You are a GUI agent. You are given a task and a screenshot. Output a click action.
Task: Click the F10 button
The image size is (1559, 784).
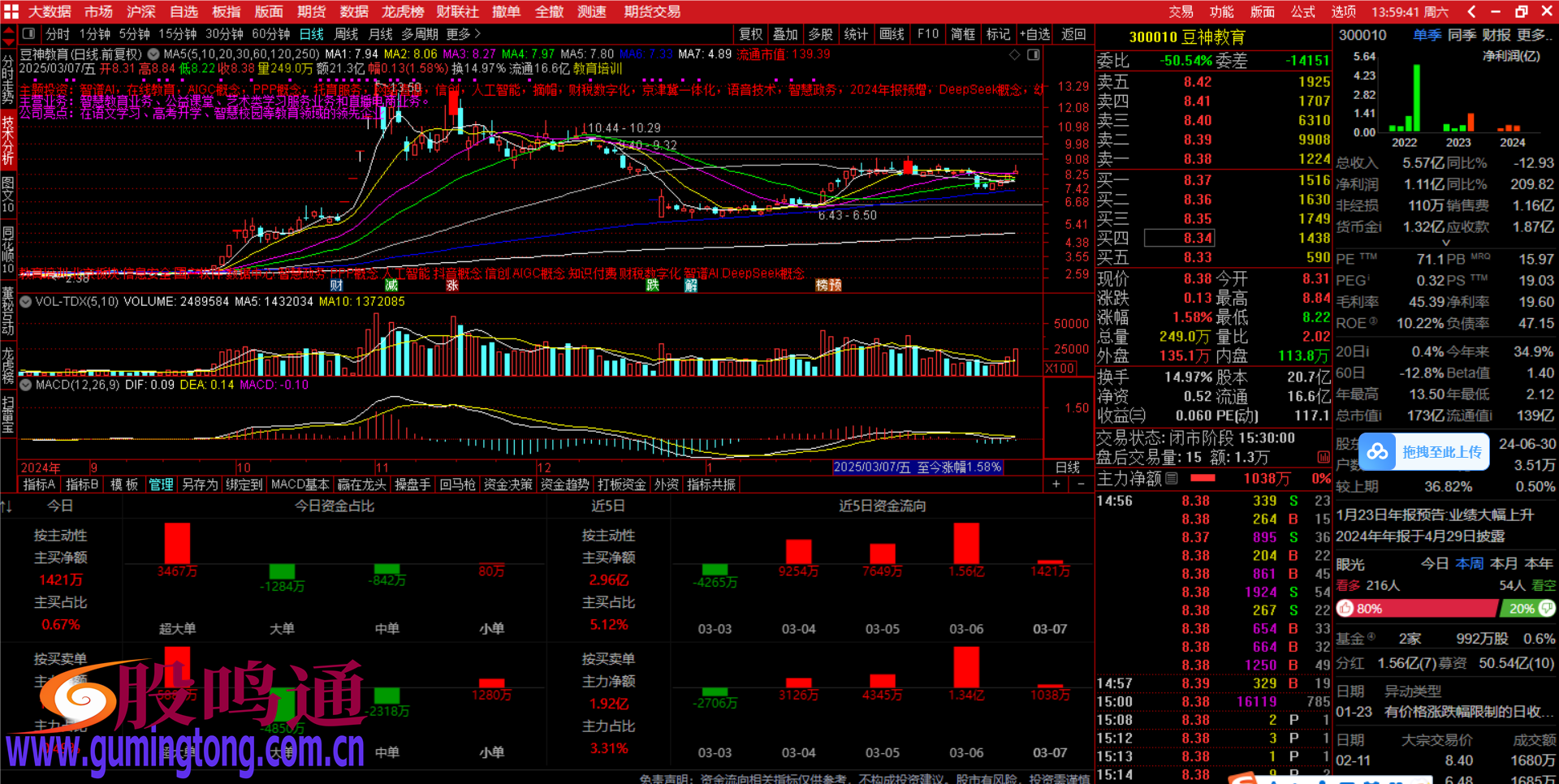tap(927, 34)
